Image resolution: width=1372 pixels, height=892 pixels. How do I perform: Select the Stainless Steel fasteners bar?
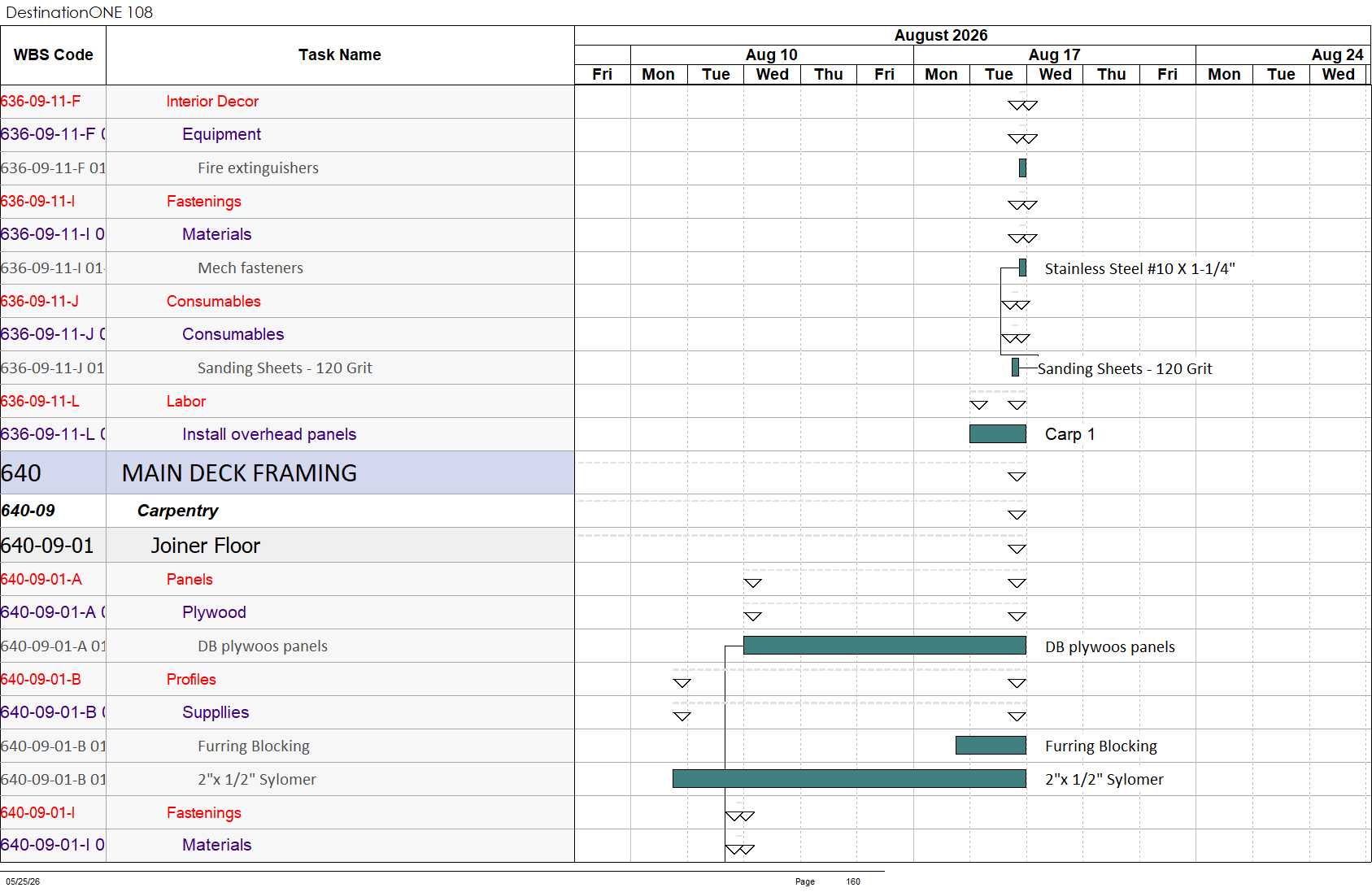[x=1022, y=268]
